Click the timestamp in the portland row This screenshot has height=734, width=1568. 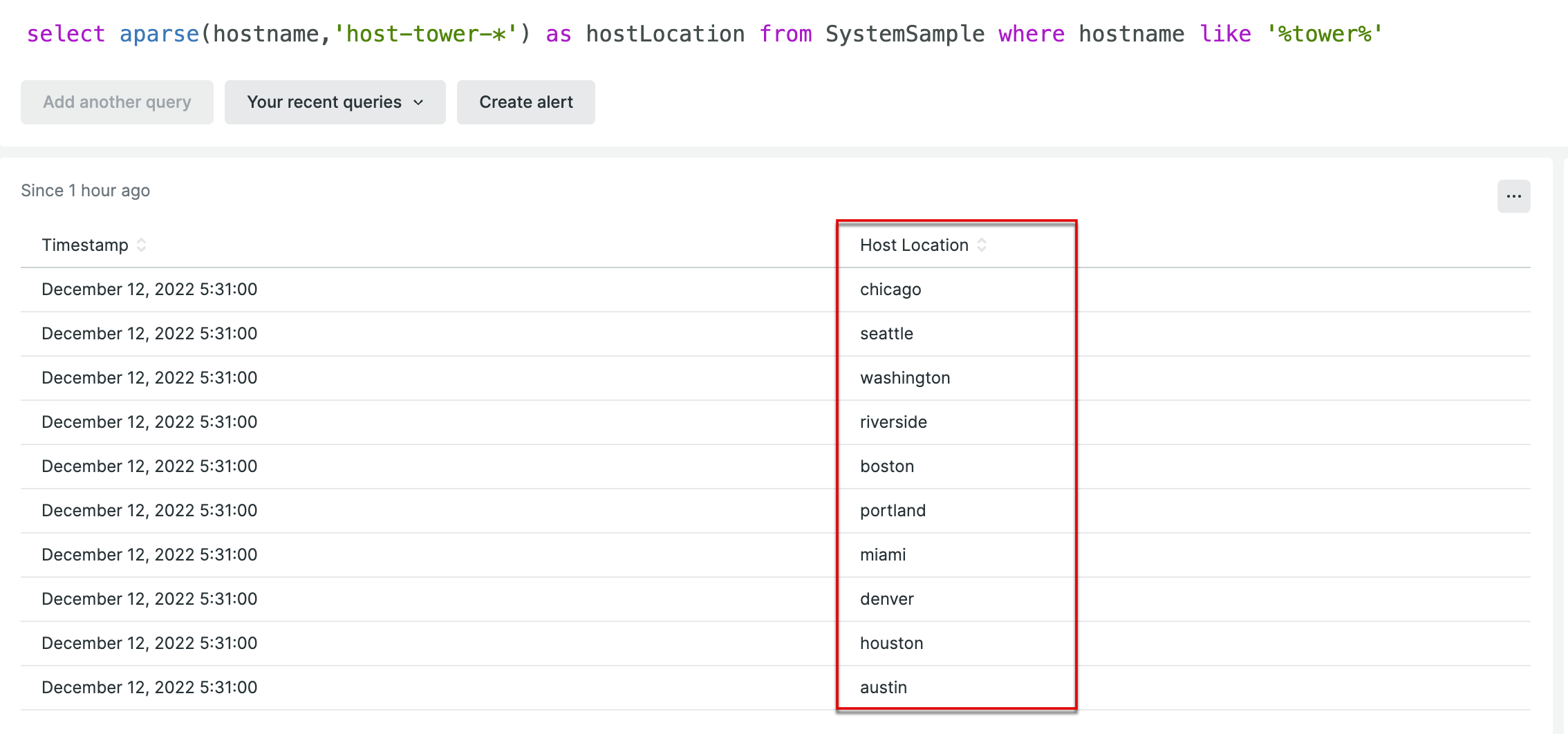click(149, 511)
